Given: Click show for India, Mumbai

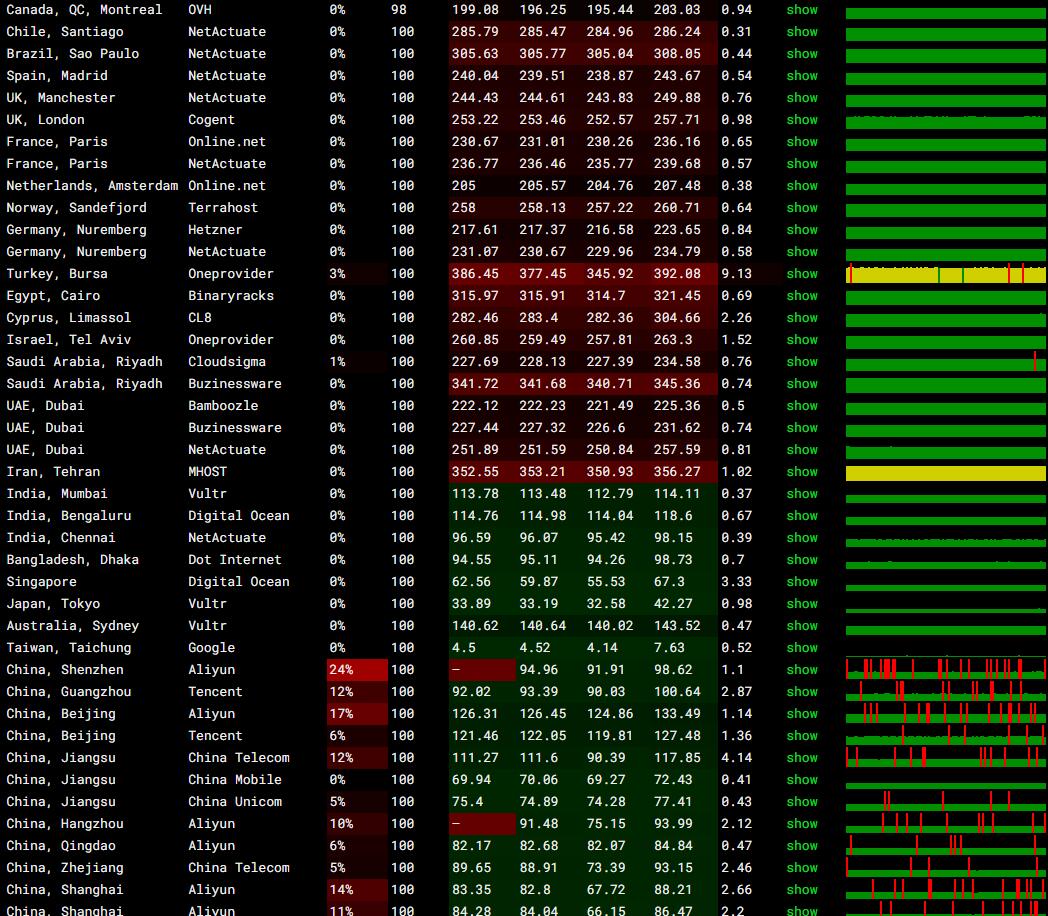Looking at the screenshot, I should [801, 494].
